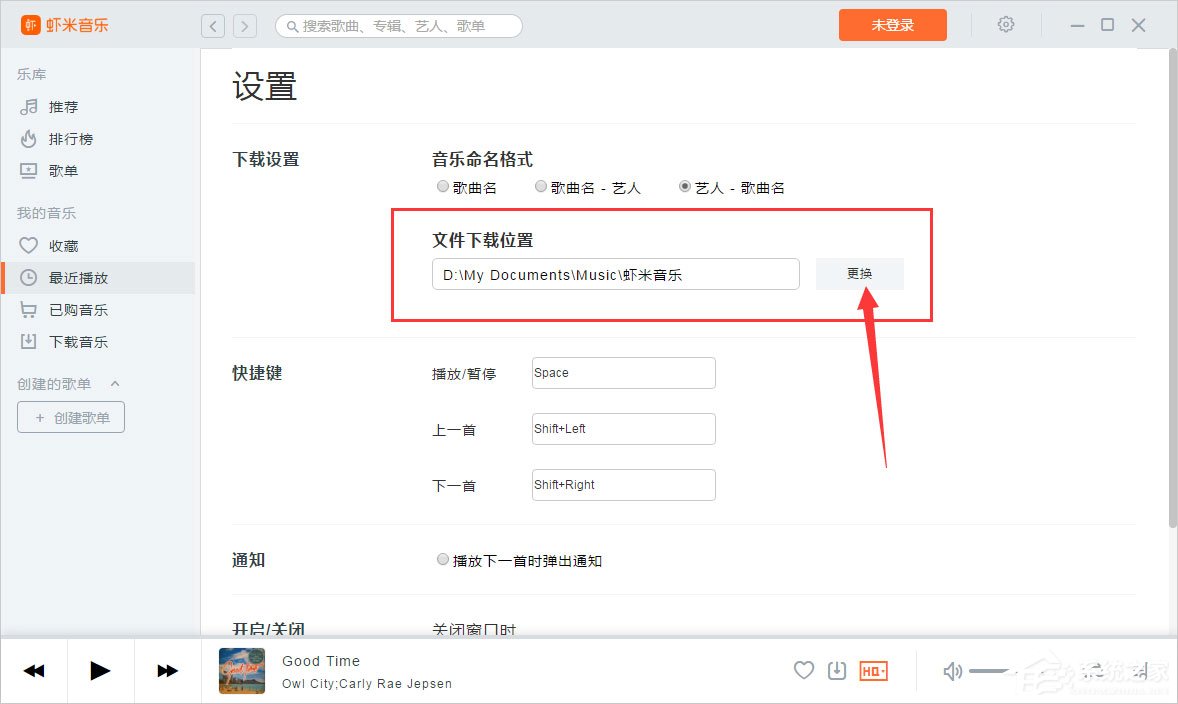
Task: Skip to the next track
Action: pyautogui.click(x=166, y=670)
